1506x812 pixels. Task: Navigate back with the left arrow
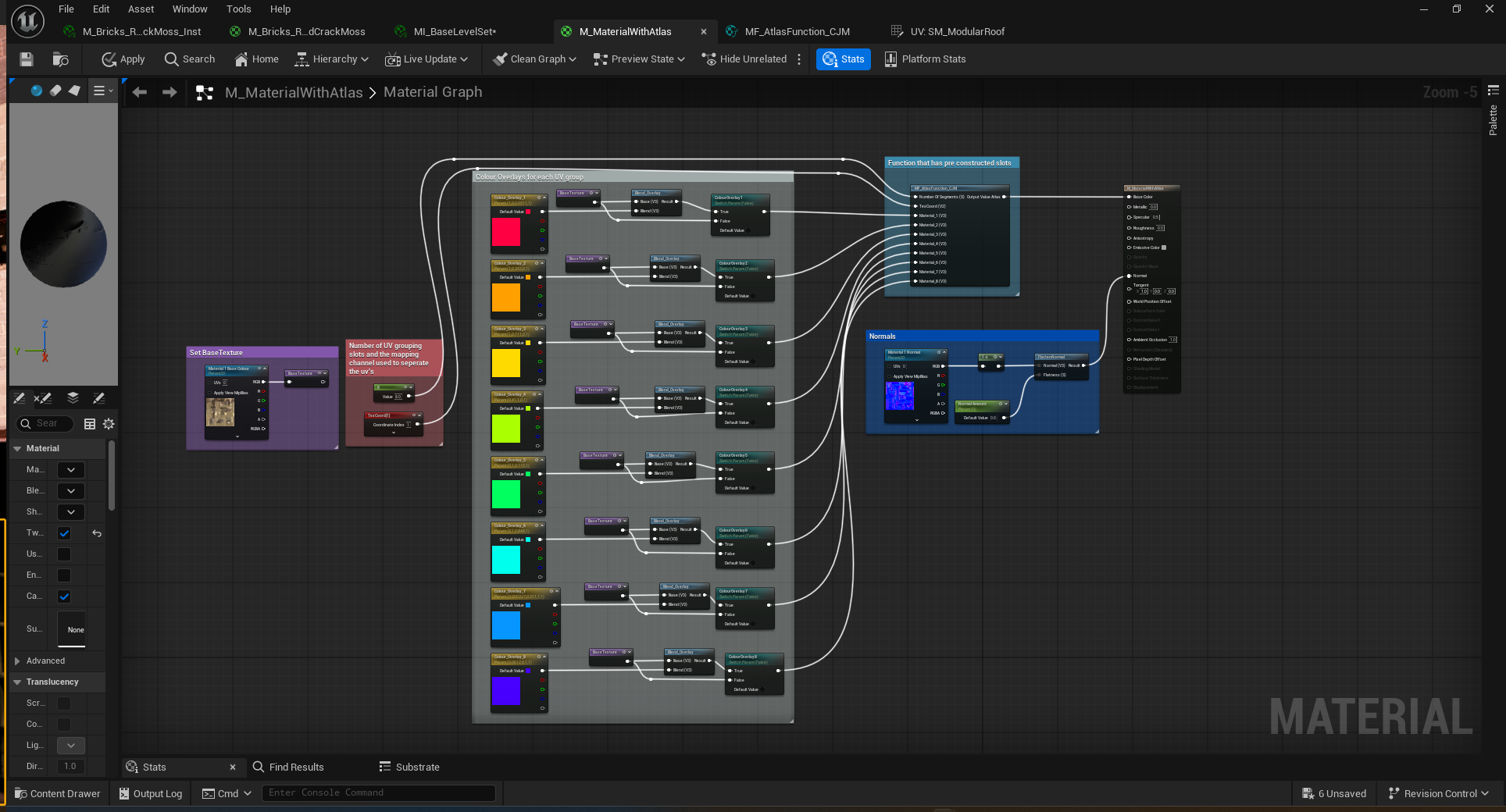140,92
